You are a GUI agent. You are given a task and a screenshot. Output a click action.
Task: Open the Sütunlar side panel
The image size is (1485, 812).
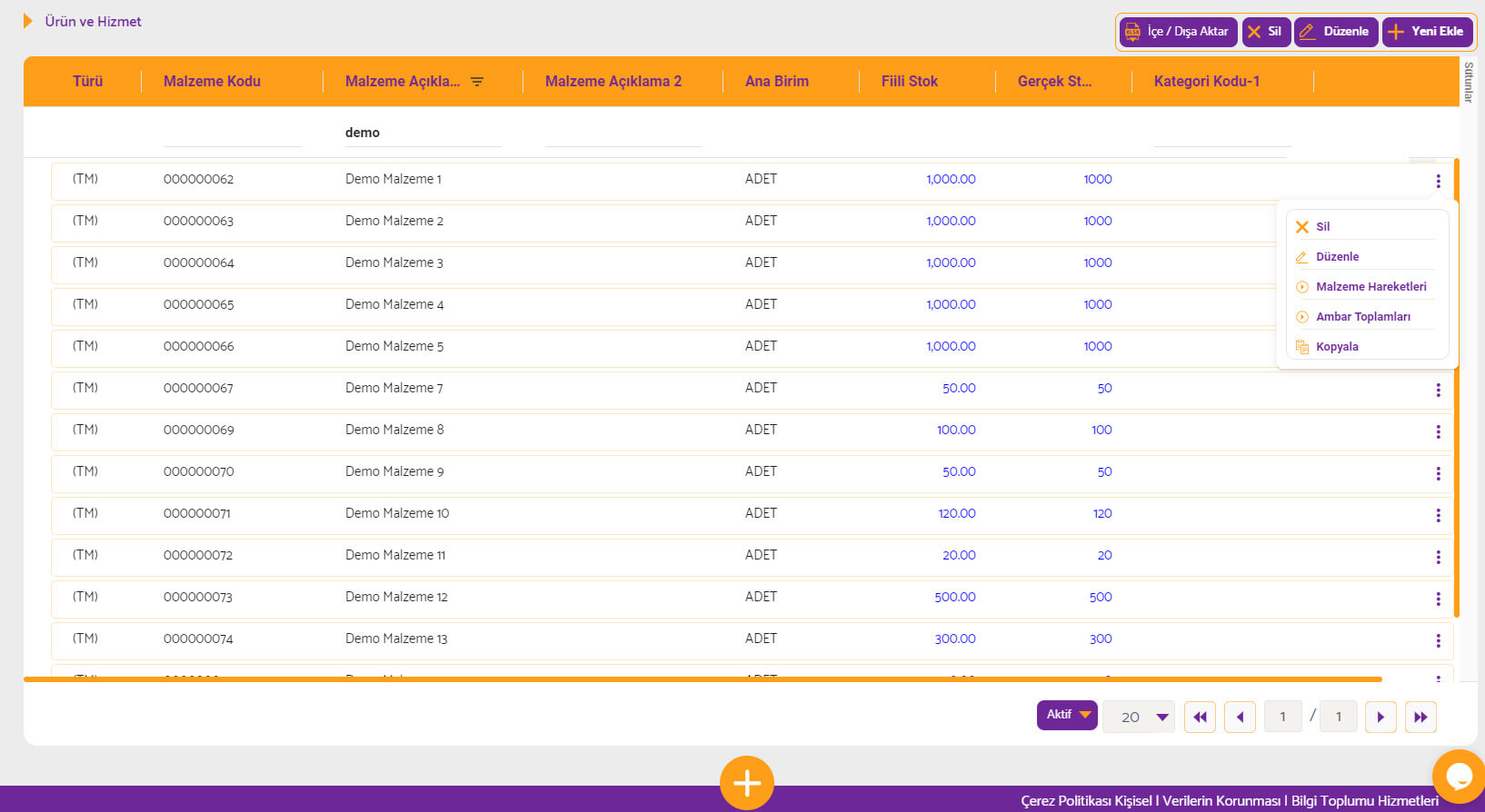point(1469,82)
